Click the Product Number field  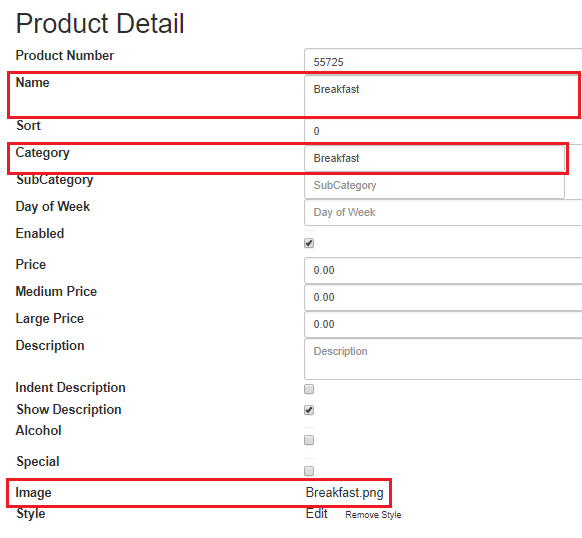tap(443, 61)
